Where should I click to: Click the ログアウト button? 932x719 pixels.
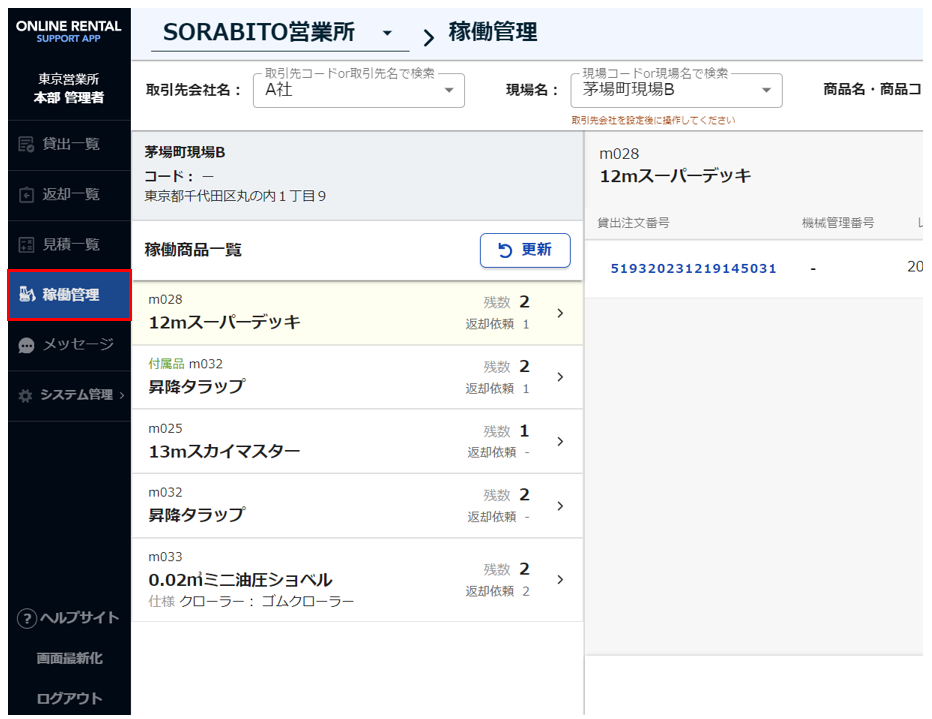click(70, 699)
